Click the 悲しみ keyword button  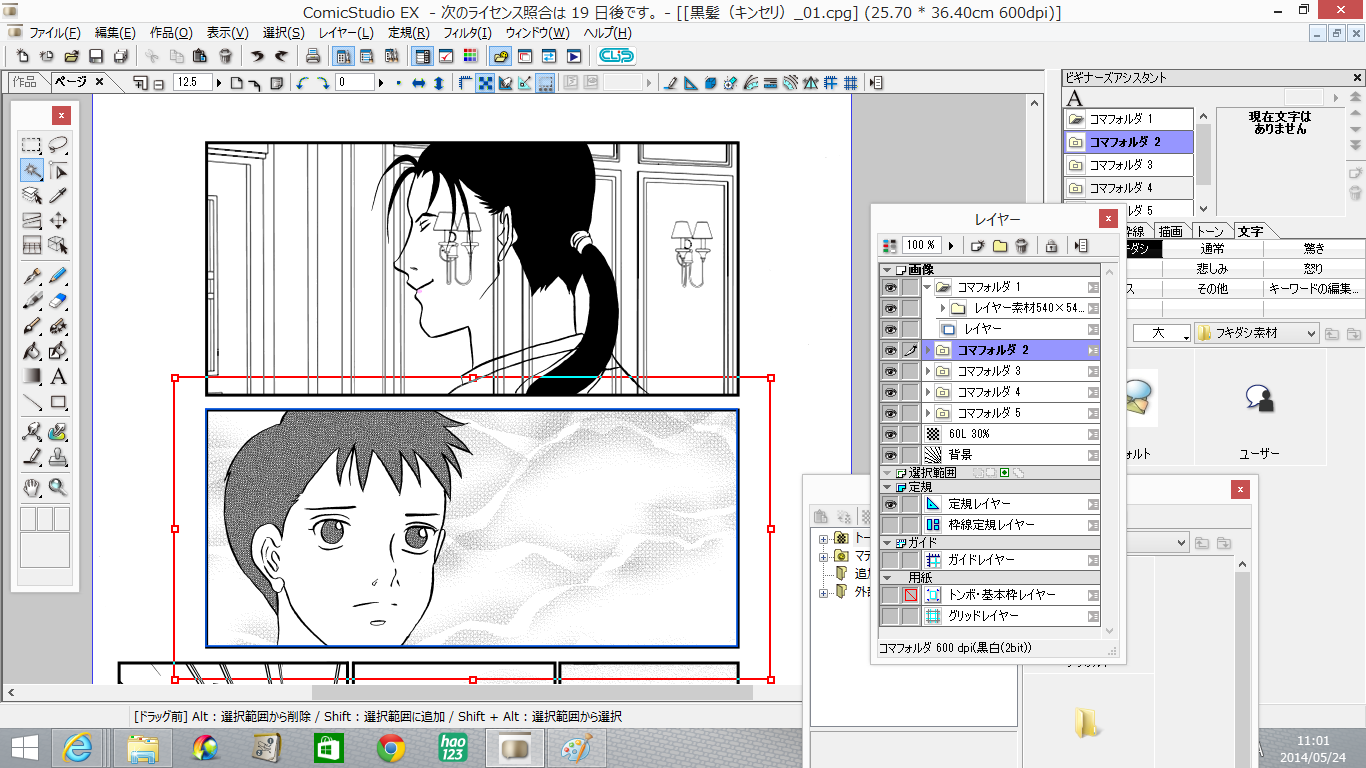click(1212, 269)
